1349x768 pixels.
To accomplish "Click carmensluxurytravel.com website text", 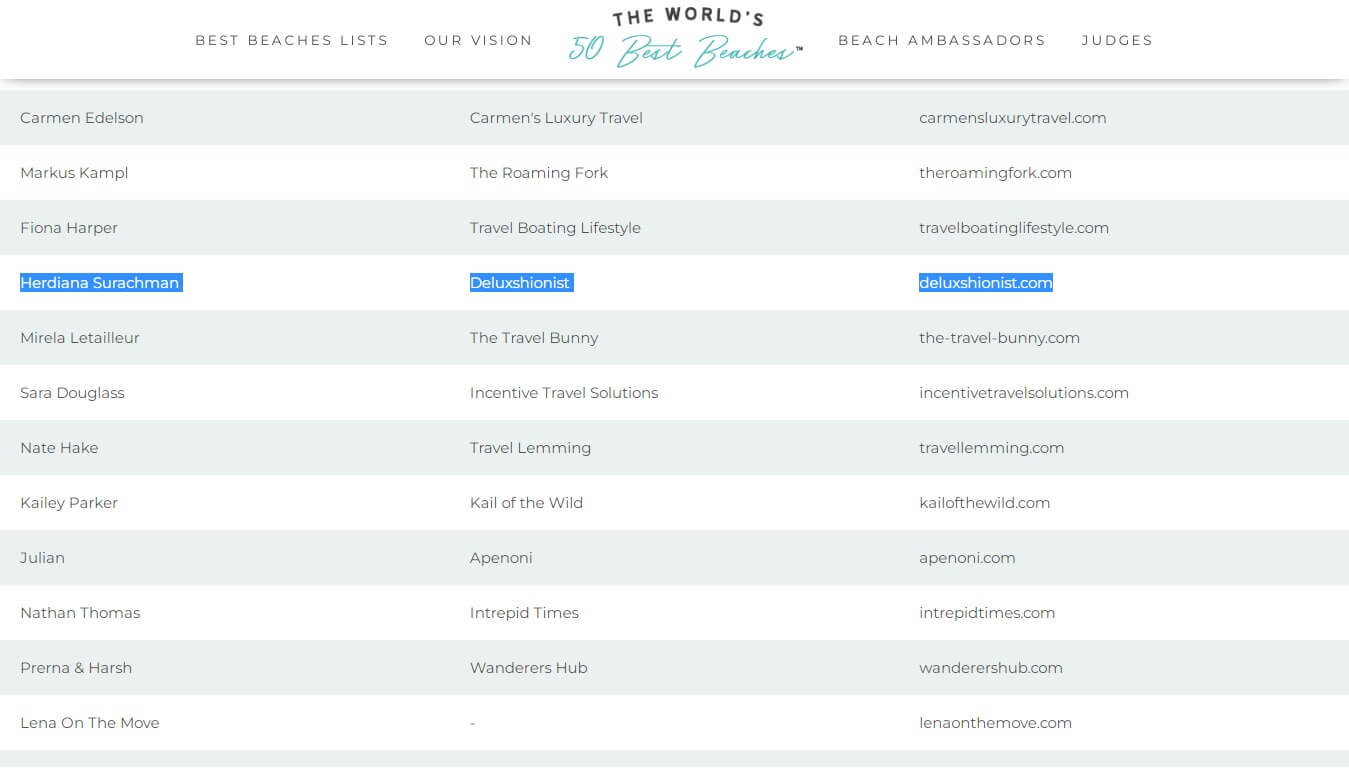I will tap(1013, 118).
